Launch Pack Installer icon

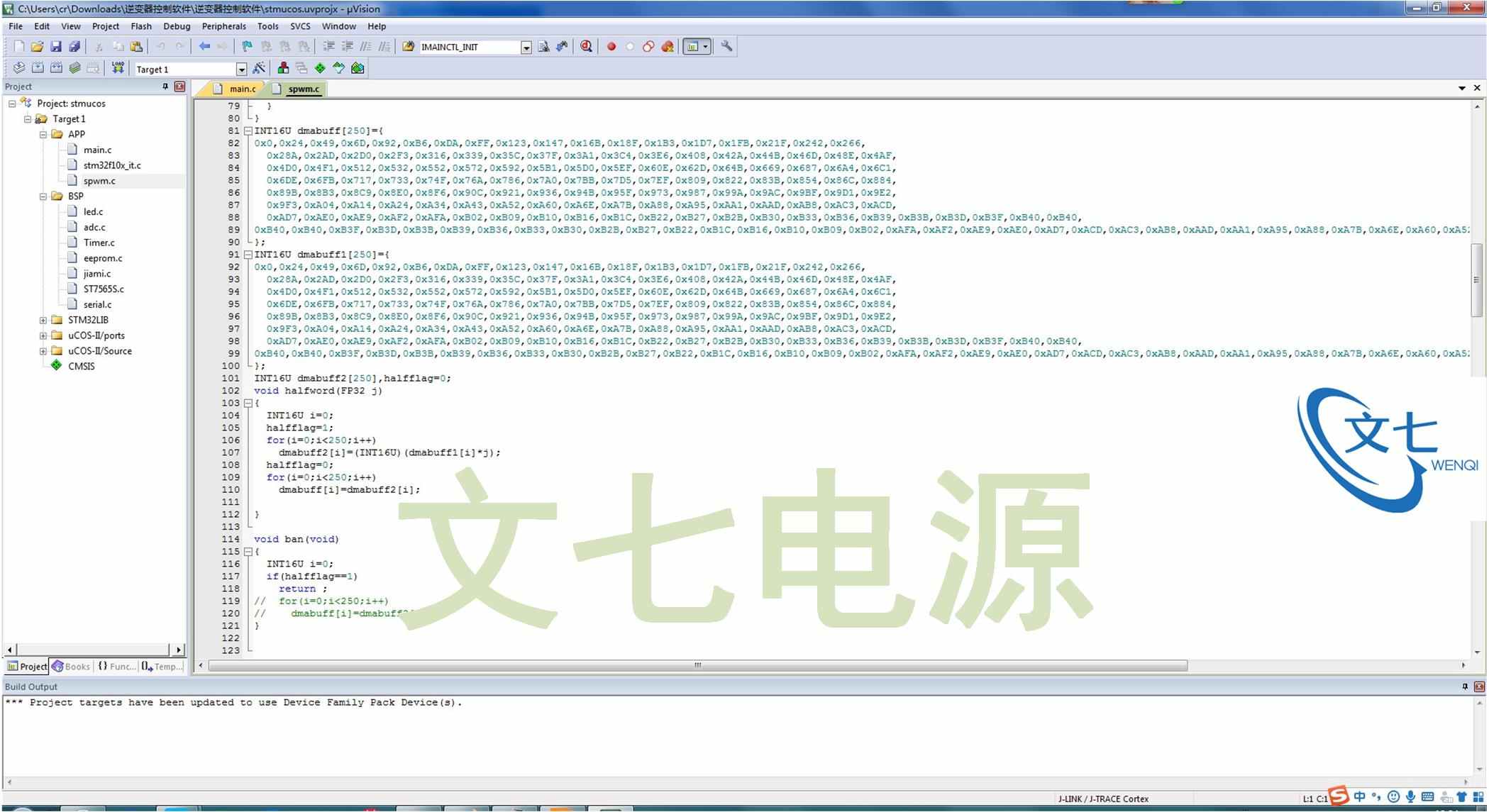(358, 68)
